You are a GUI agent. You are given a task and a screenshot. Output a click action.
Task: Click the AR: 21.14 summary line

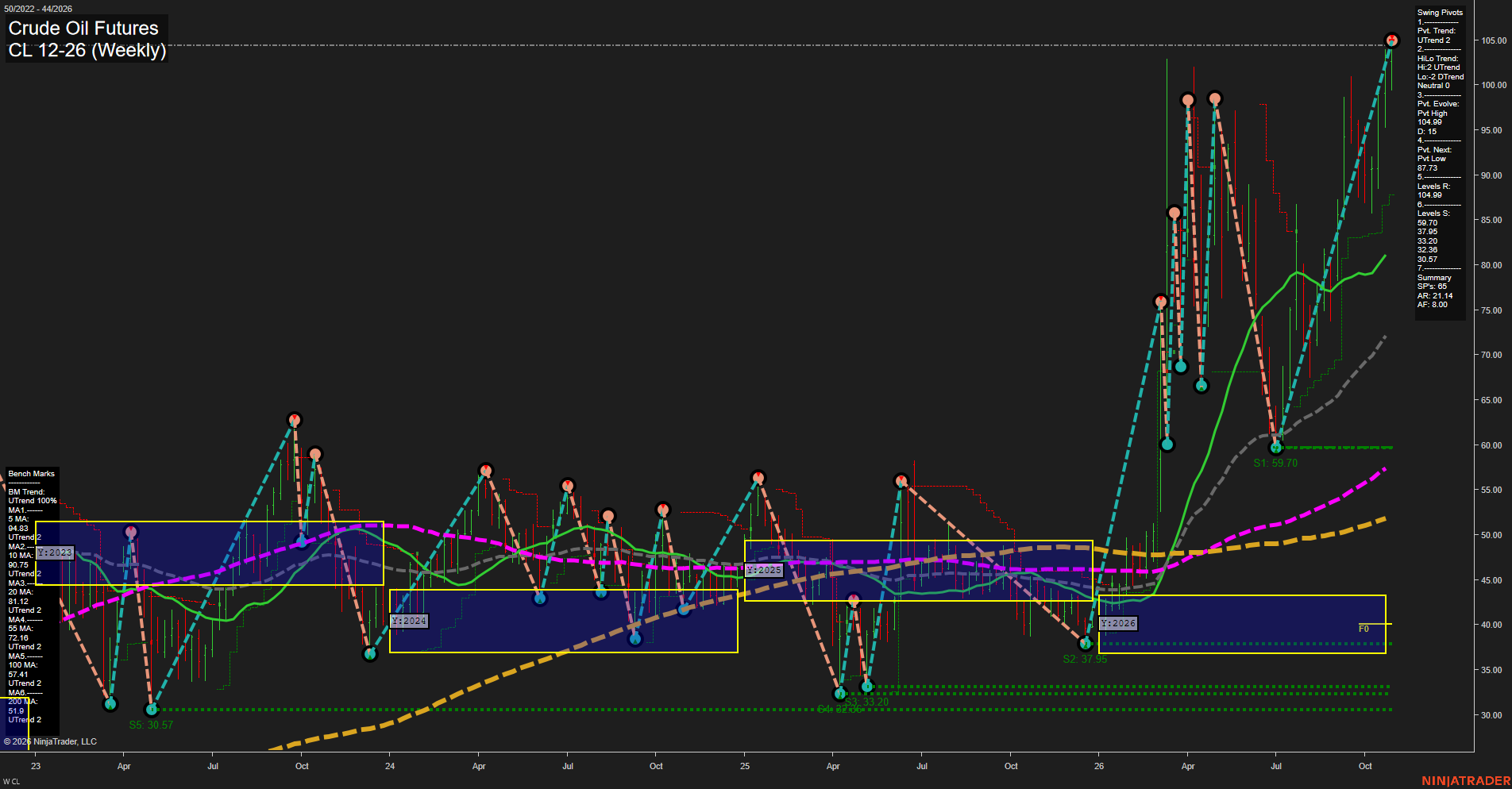1435,296
